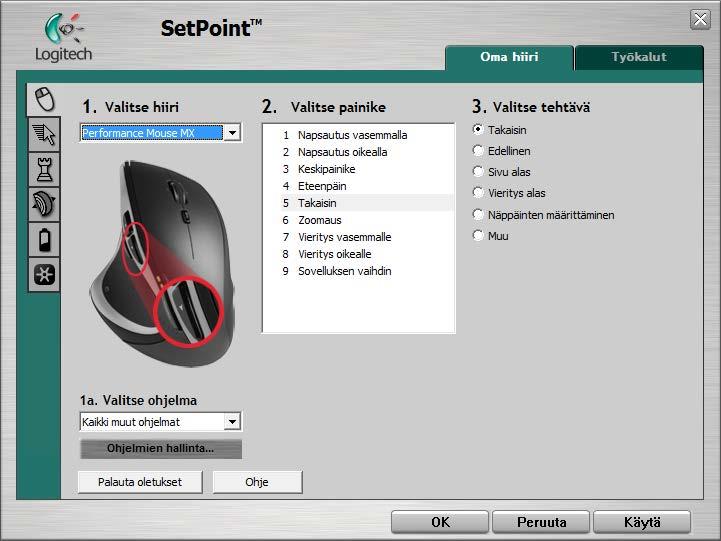Cancel with the Peruuta button
Viewport: 721px width, 541px height.
(541, 522)
